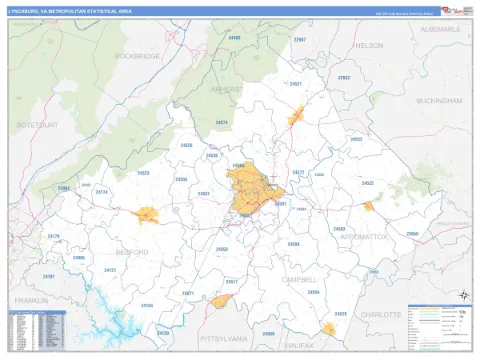Click ZIP code 24588
This screenshot has height=360, width=480.
[x=294, y=244]
